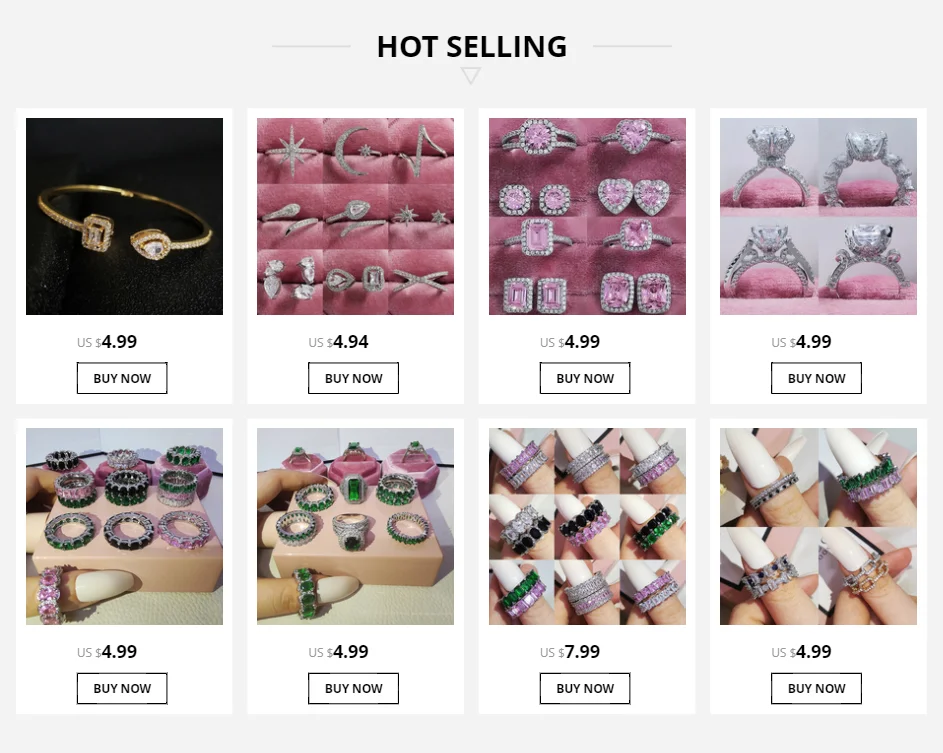Viewport: 943px width, 753px height.
Task: Open the star and moon rings collage
Action: point(355,216)
